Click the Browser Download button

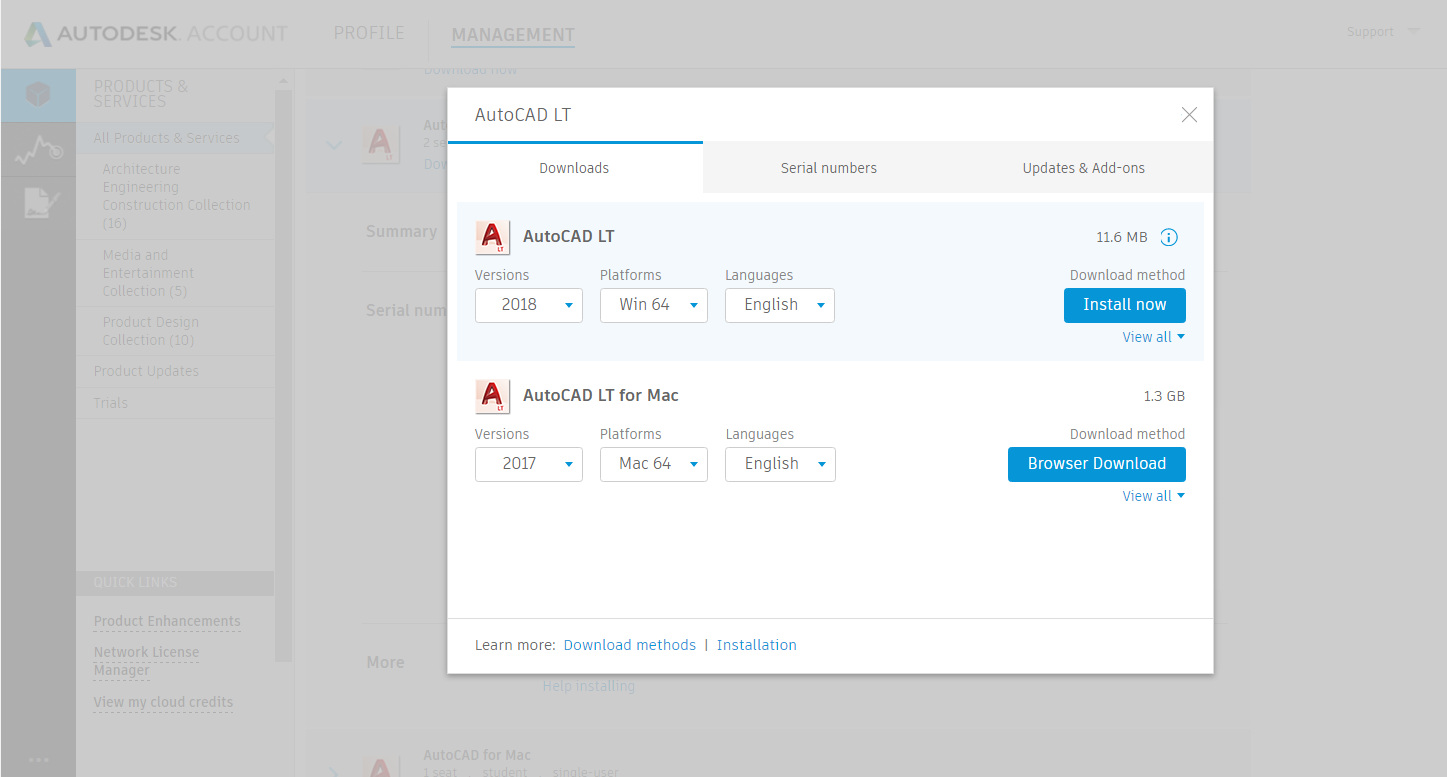pyautogui.click(x=1097, y=464)
